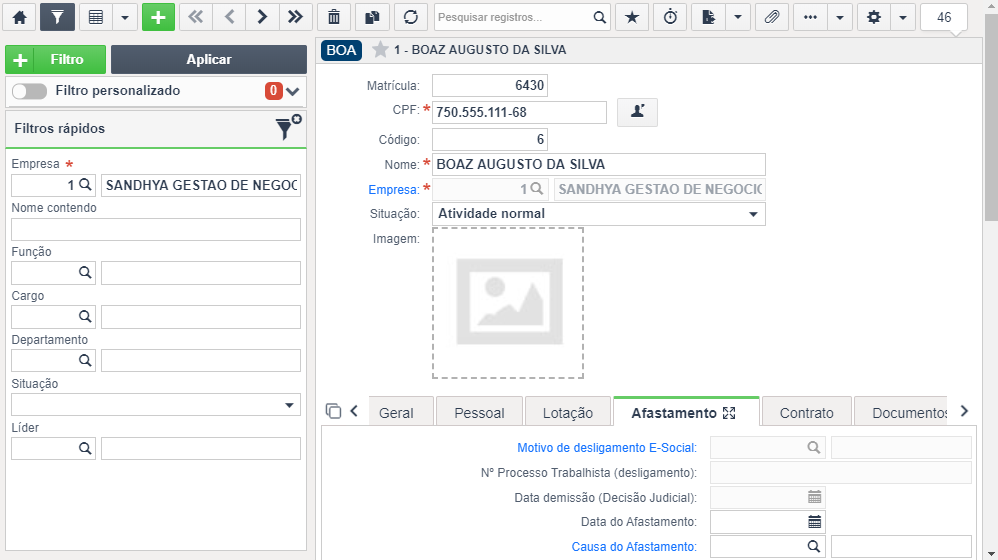
Task: Mark as favorite in toolbar star
Action: (632, 17)
